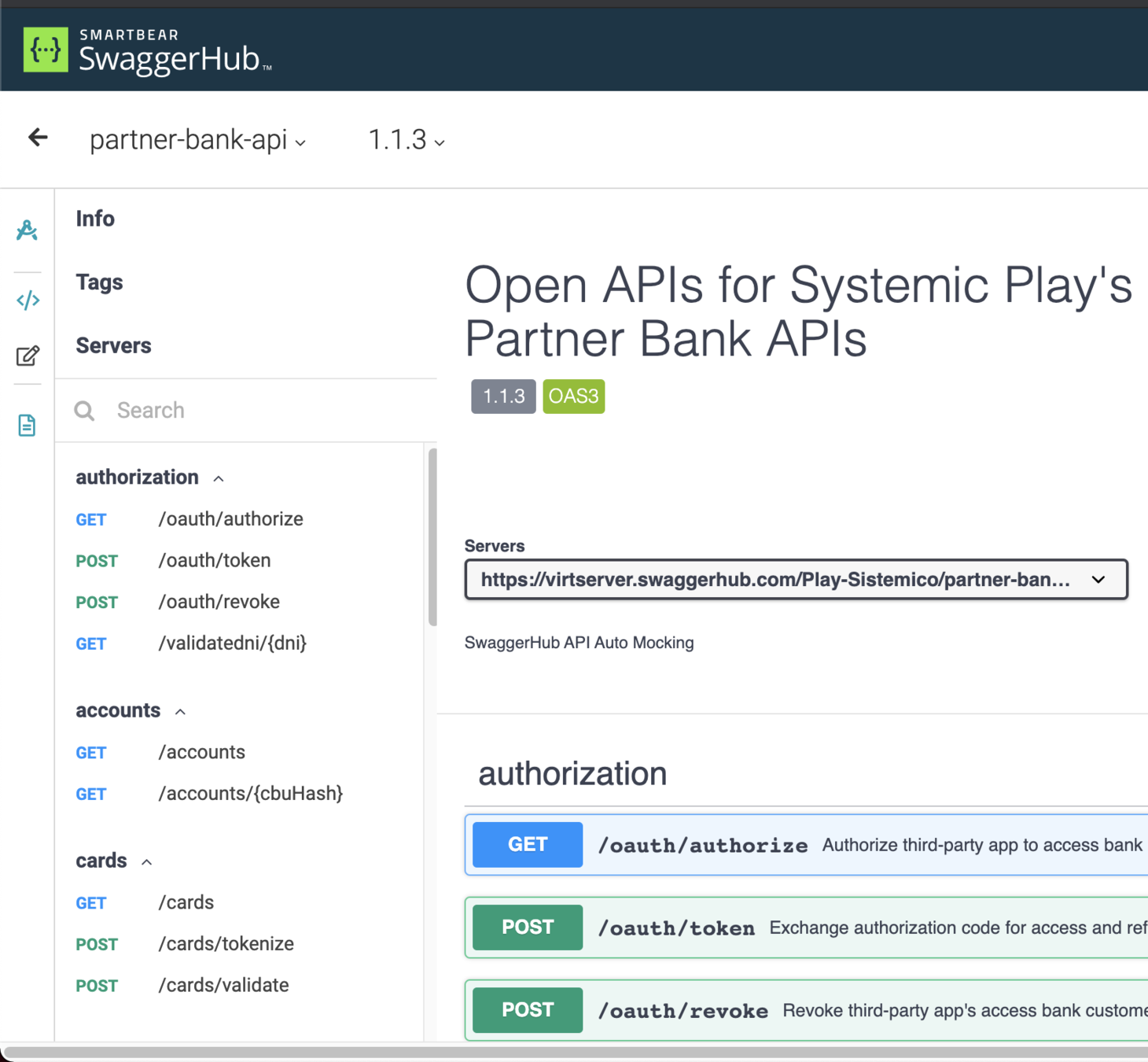Expand the POST /oauth/revoke operation panel
Image resolution: width=1148 pixels, height=1062 pixels.
[x=806, y=1010]
